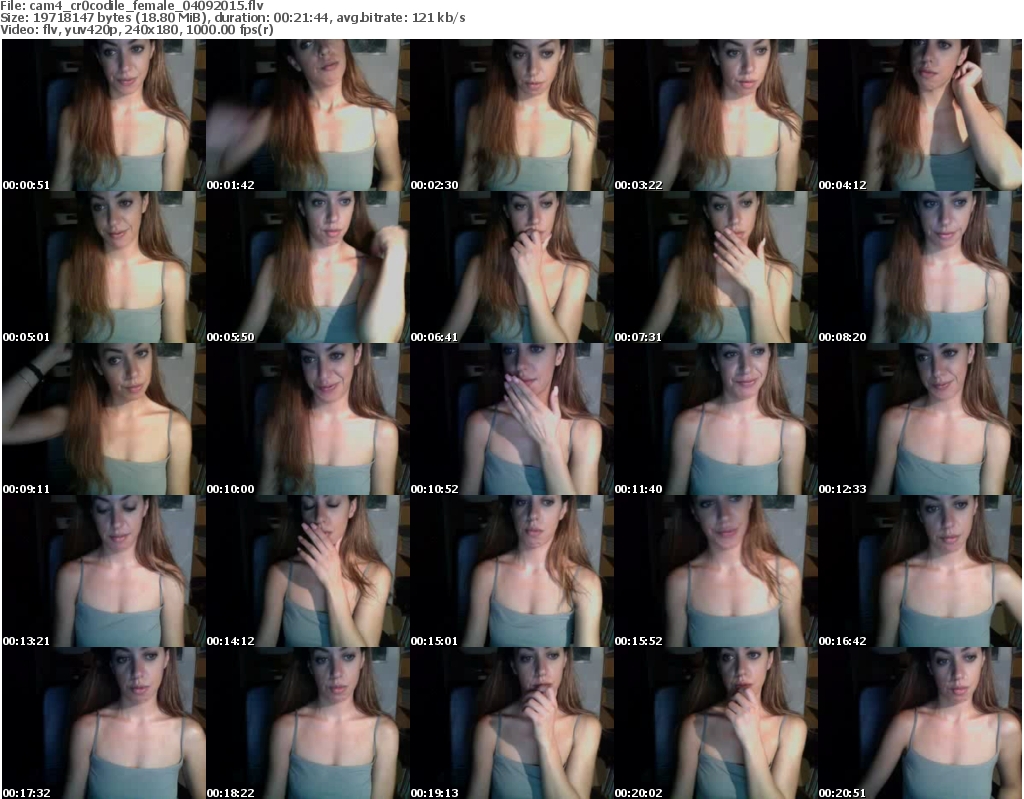The height and width of the screenshot is (799, 1024).
Task: Click the frame timestamped 00:05:01
Action: pos(103,267)
